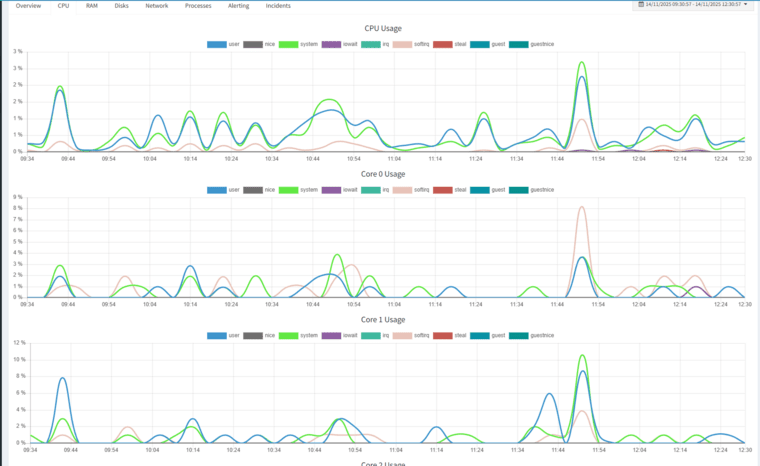The width and height of the screenshot is (760, 466).
Task: Toggle softirq series in CPU Usage legend
Action: tap(411, 44)
